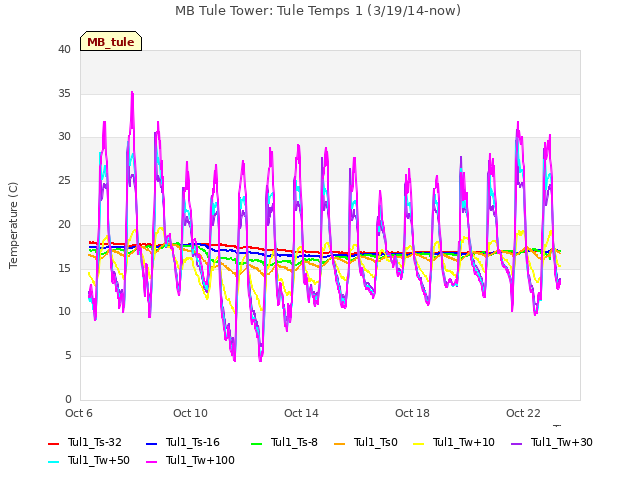Click the green Tul1_Ts-8 legend swatch
The image size is (640, 480).
click(256, 444)
